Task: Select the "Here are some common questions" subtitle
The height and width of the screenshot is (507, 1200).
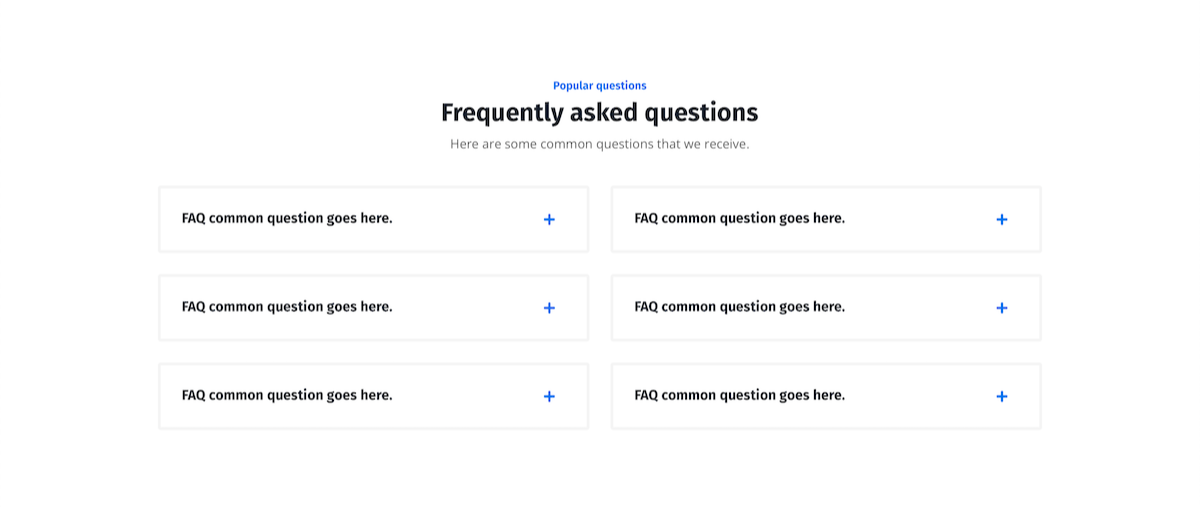Action: tap(600, 144)
